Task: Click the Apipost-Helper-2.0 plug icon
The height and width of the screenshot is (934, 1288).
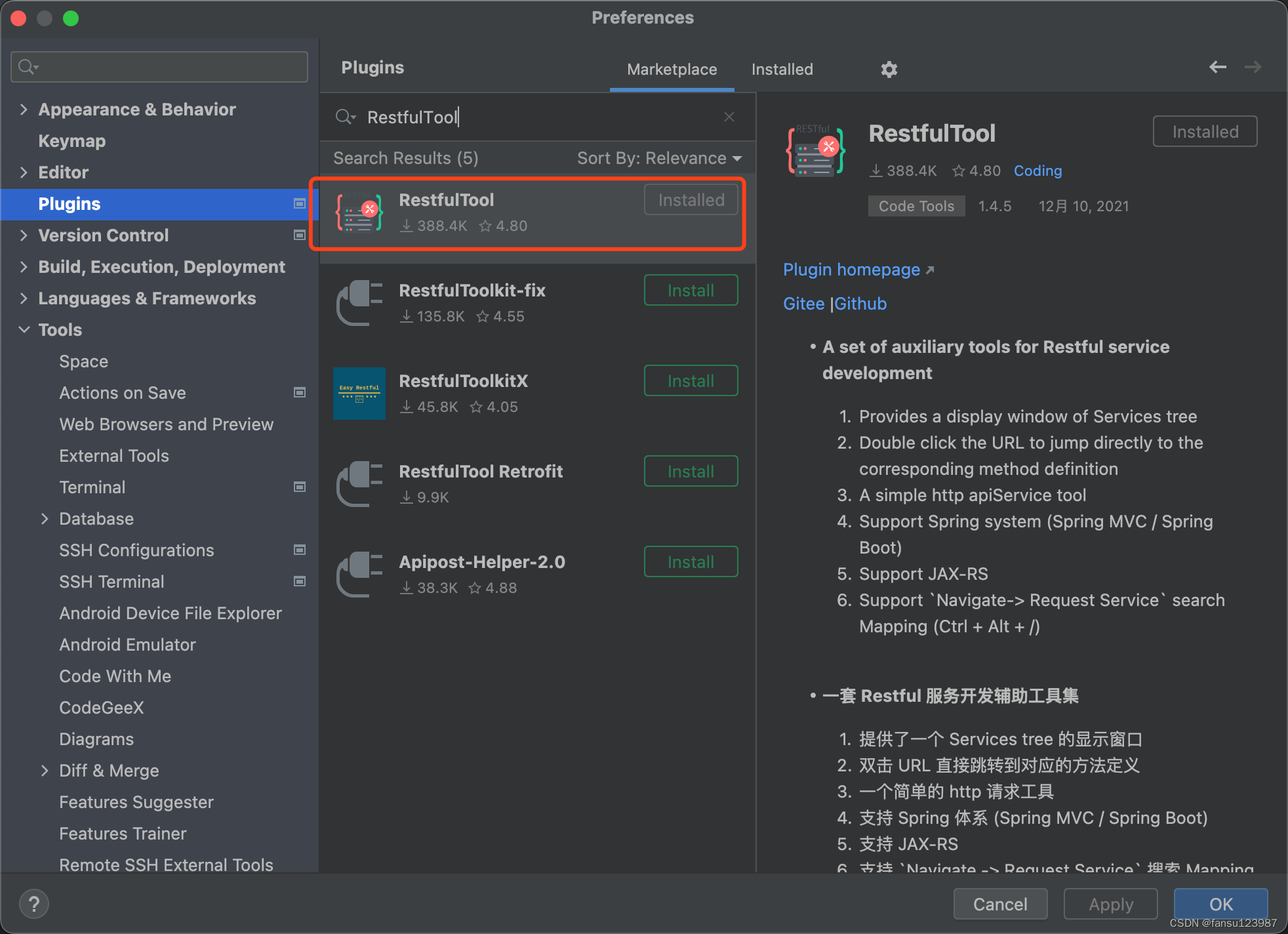Action: tap(359, 574)
